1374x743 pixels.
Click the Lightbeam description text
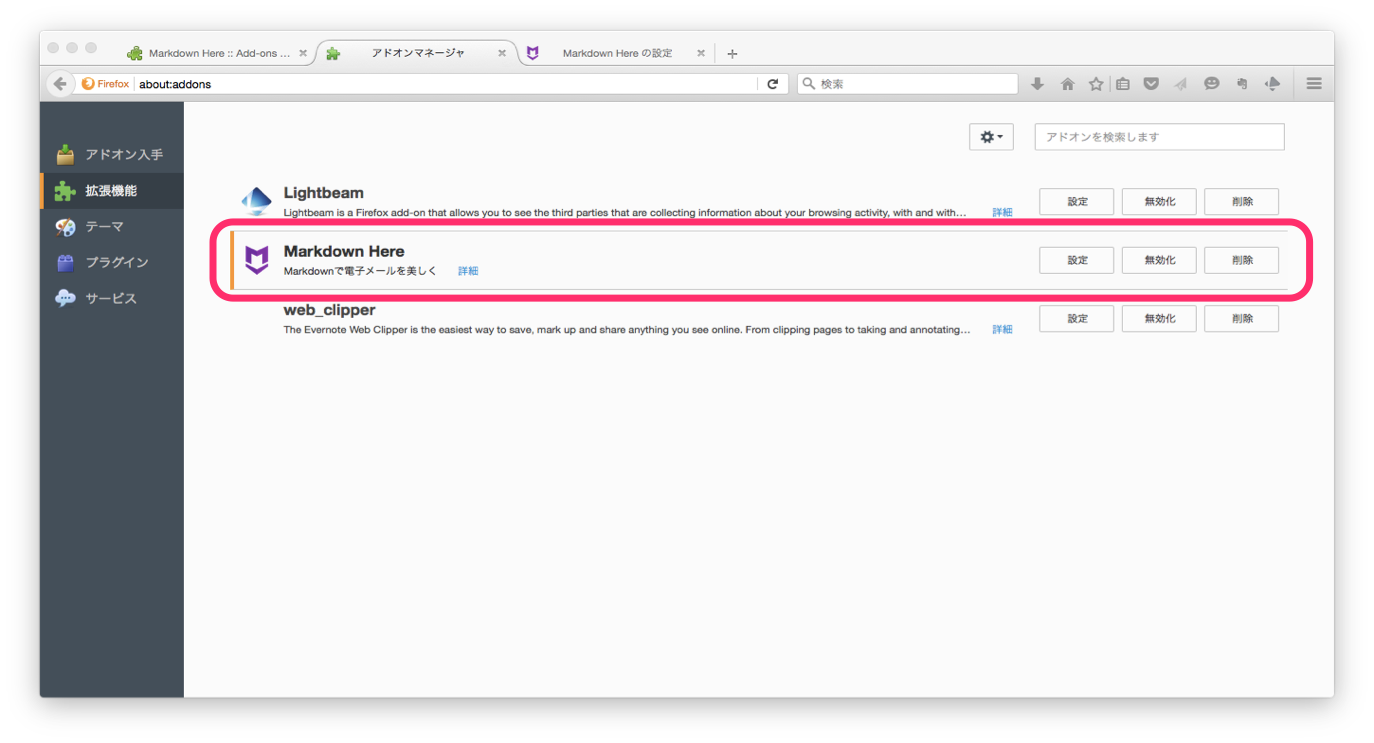625,213
